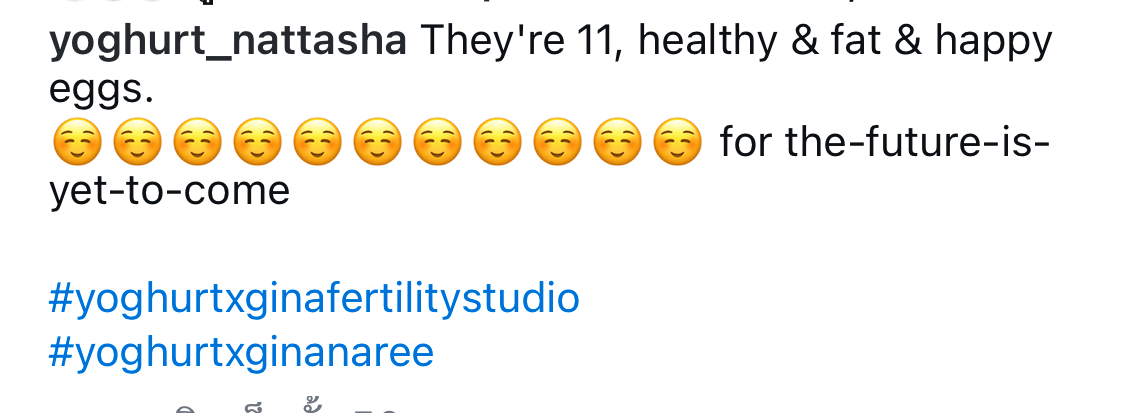This screenshot has width=1144, height=413.
Task: Click the tenth relieved-face emoji in the row
Action: (617, 141)
